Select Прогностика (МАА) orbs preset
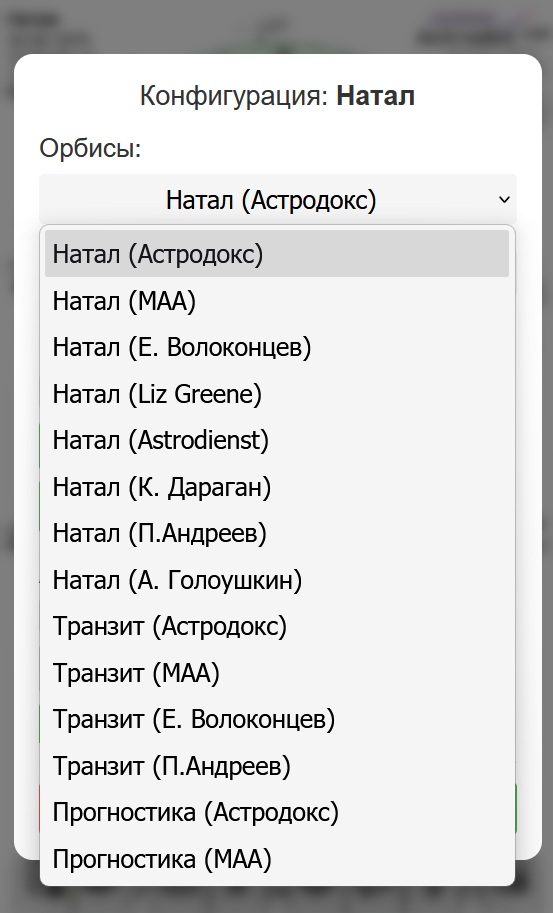 click(x=277, y=859)
